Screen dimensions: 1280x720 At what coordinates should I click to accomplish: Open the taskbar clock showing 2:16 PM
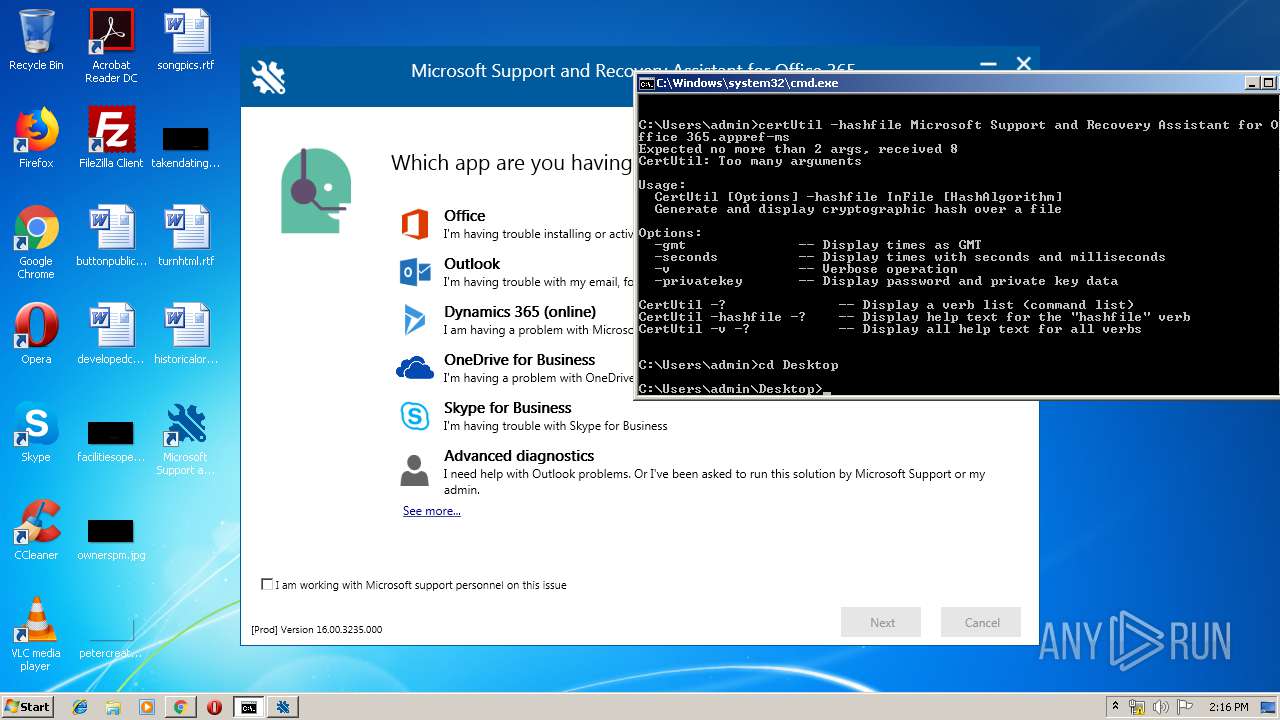pyautogui.click(x=1228, y=707)
